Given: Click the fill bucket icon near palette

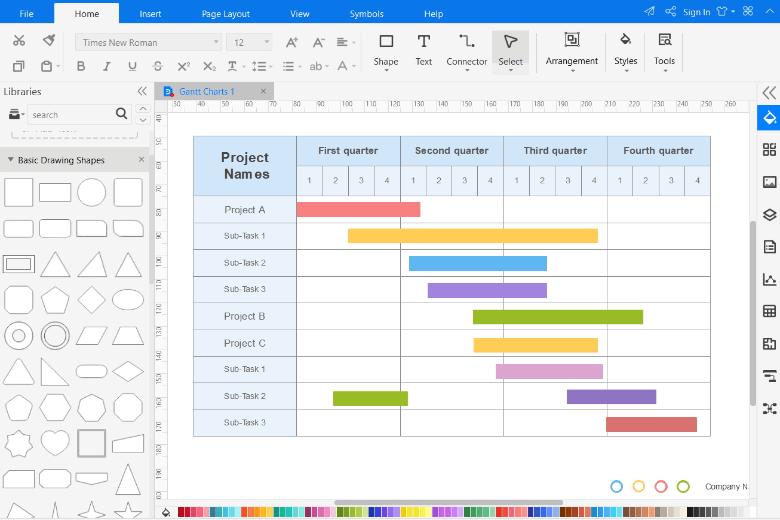Looking at the screenshot, I should (166, 512).
